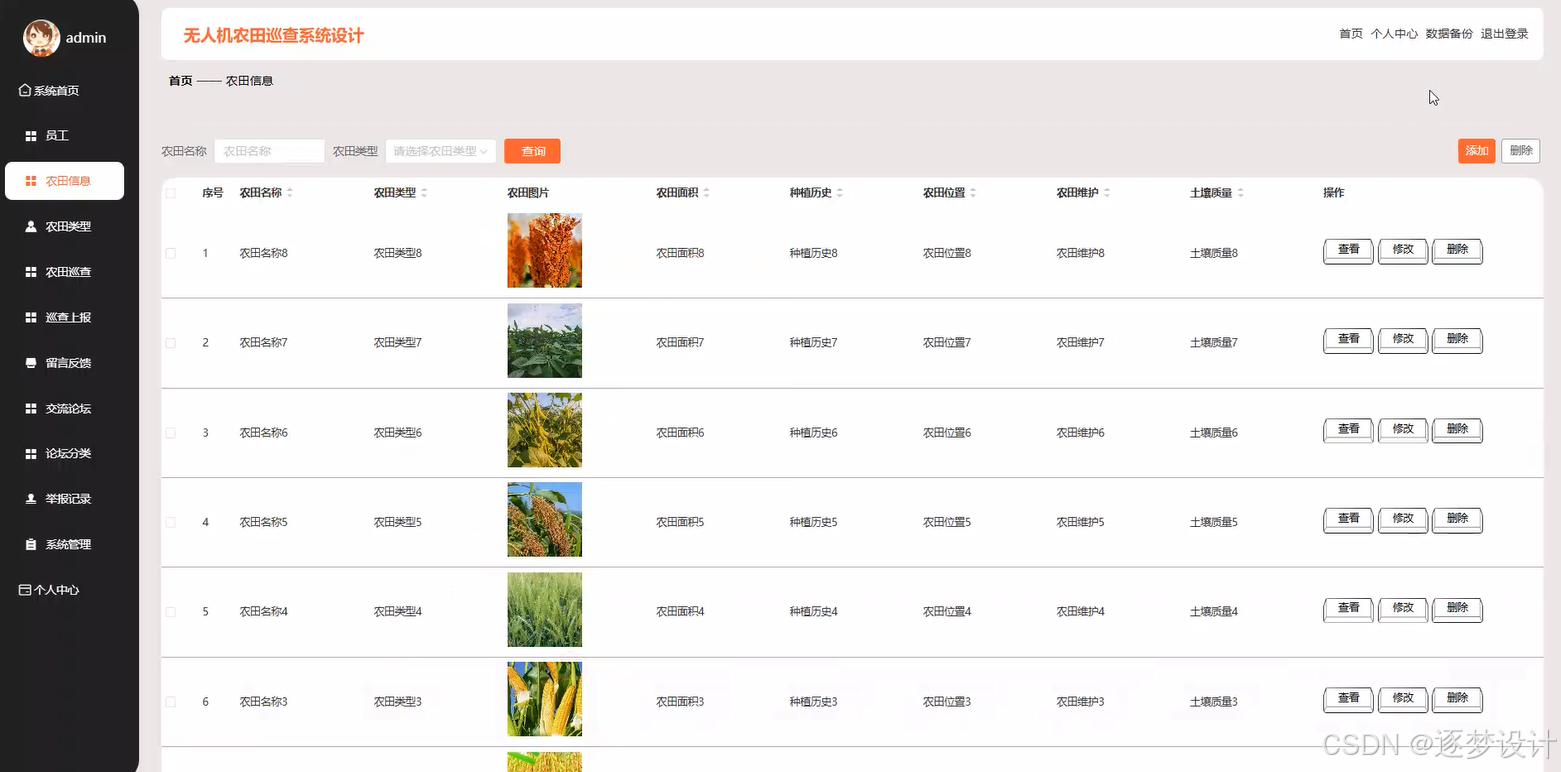Sort by 种植历史 using its sort arrows
The height and width of the screenshot is (772, 1561).
(841, 193)
